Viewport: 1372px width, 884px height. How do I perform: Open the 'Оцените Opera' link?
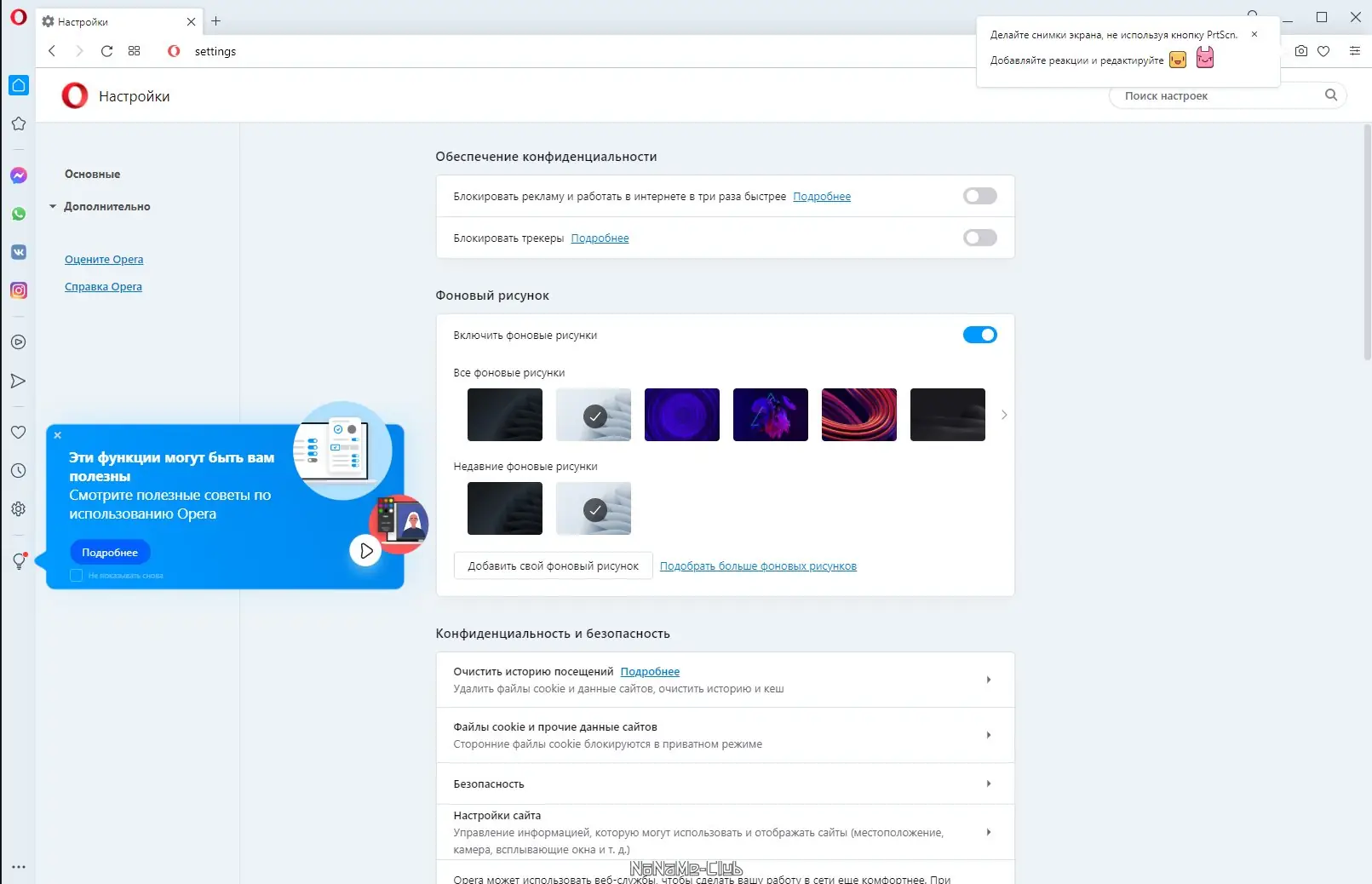click(x=104, y=260)
